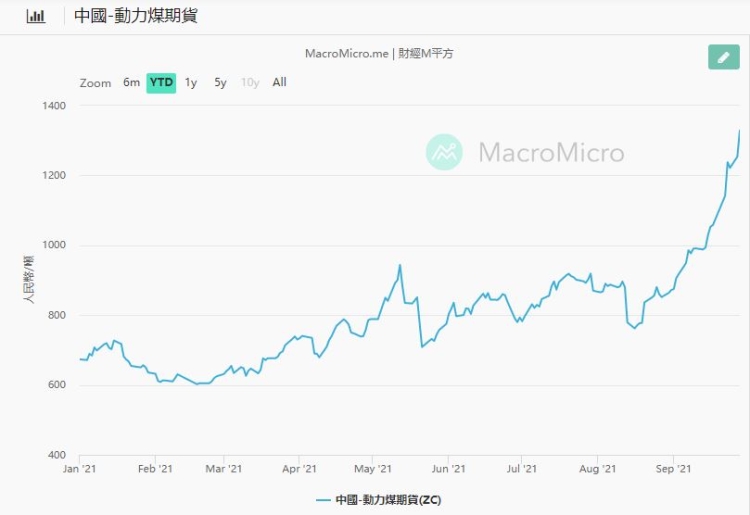
Task: Switch zoom to 1y
Action: click(x=191, y=83)
